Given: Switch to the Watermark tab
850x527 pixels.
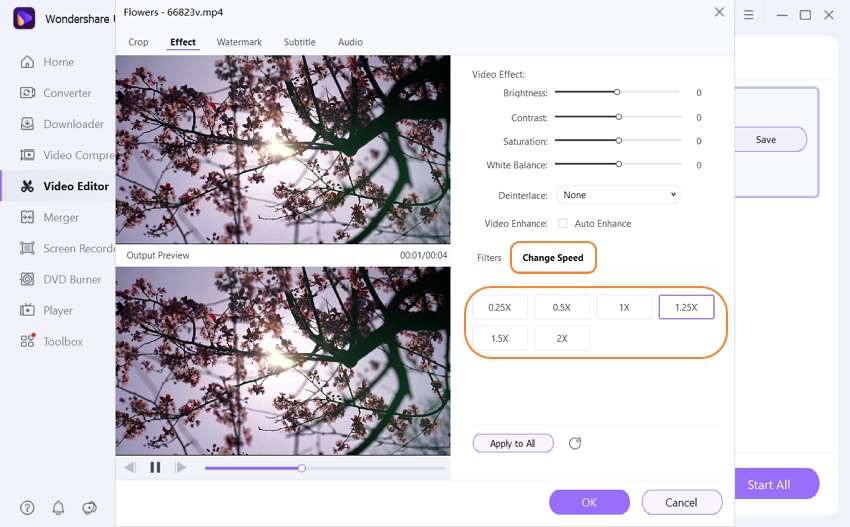Looking at the screenshot, I should (x=239, y=42).
